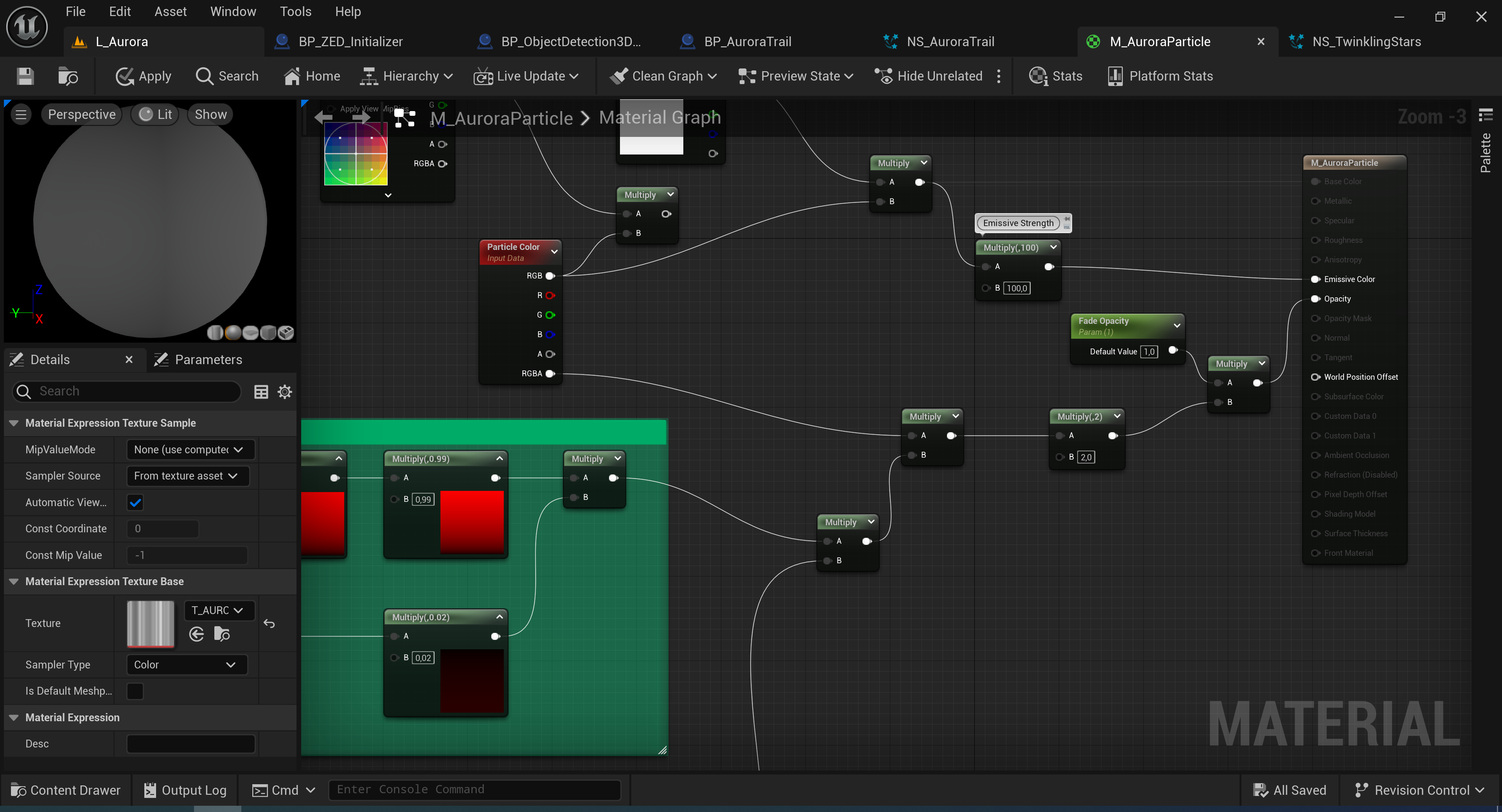Open Platform Stats
The width and height of the screenshot is (1502, 812).
pos(1160,76)
